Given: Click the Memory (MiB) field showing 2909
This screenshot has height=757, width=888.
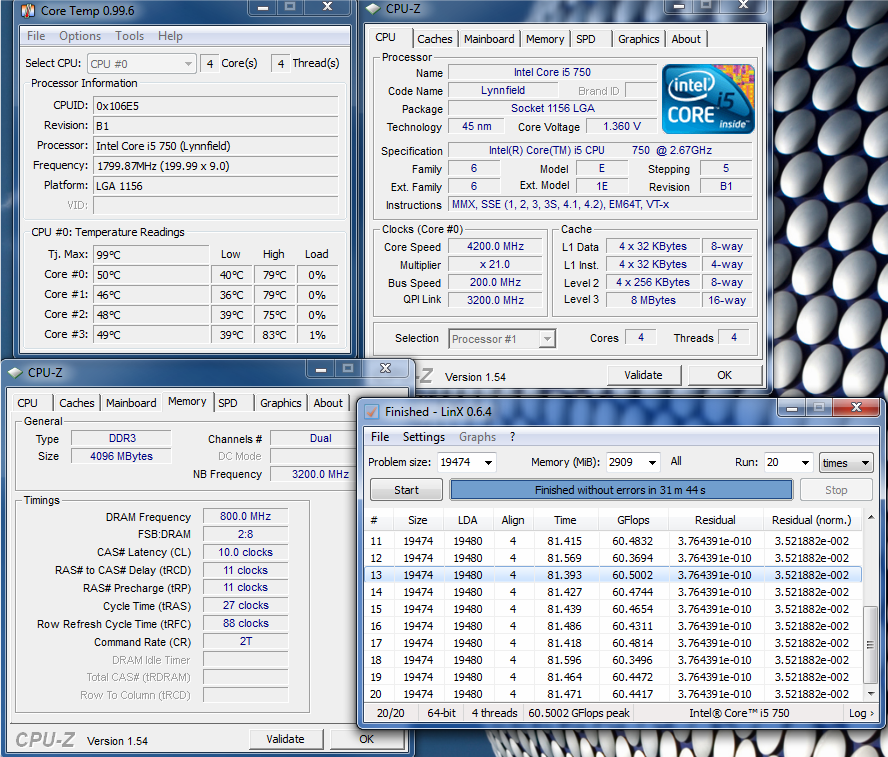Looking at the screenshot, I should point(627,463).
